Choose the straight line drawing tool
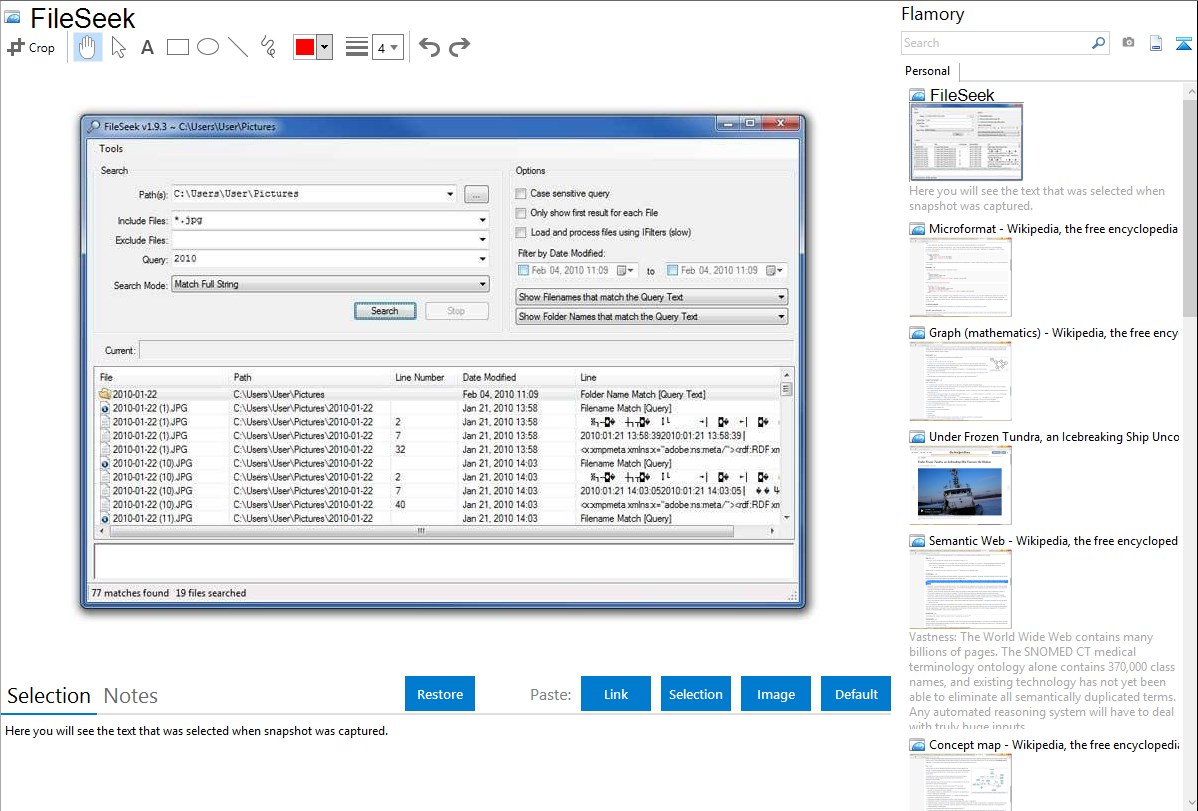This screenshot has width=1198, height=811. [x=238, y=47]
